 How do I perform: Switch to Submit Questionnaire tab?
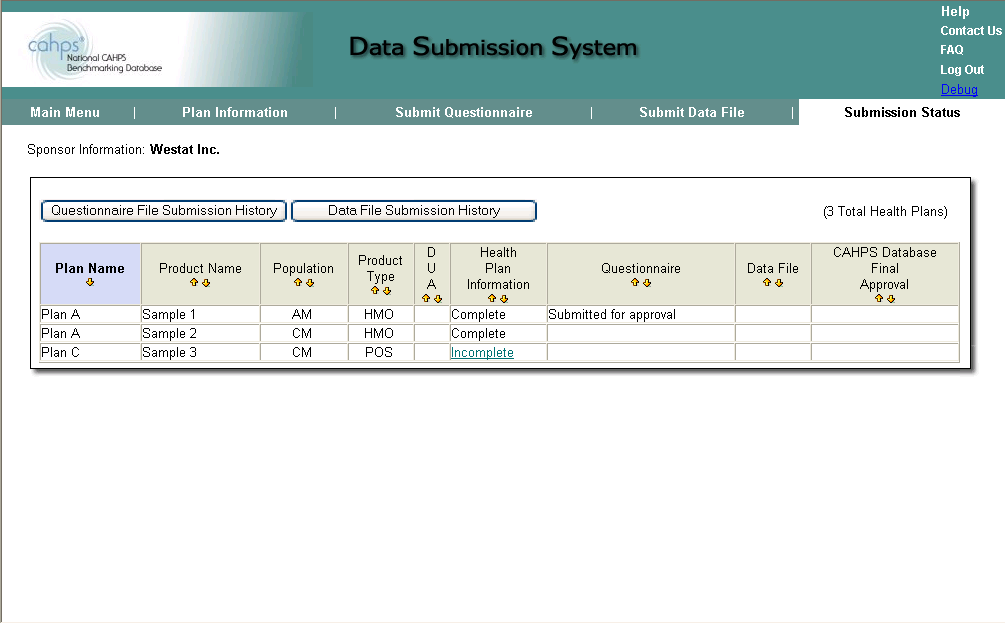coord(464,113)
